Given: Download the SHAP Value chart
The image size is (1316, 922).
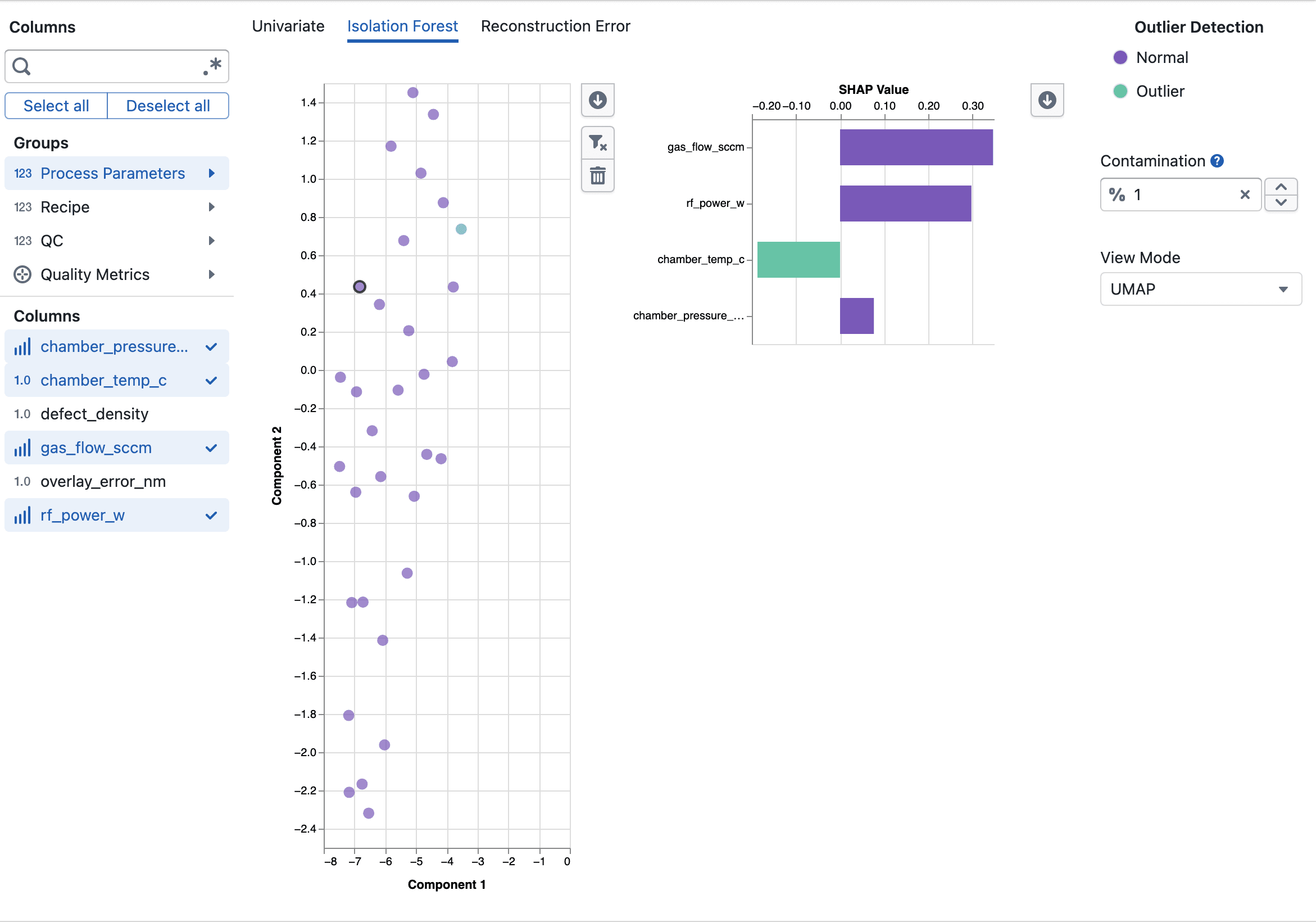Looking at the screenshot, I should (x=1047, y=100).
